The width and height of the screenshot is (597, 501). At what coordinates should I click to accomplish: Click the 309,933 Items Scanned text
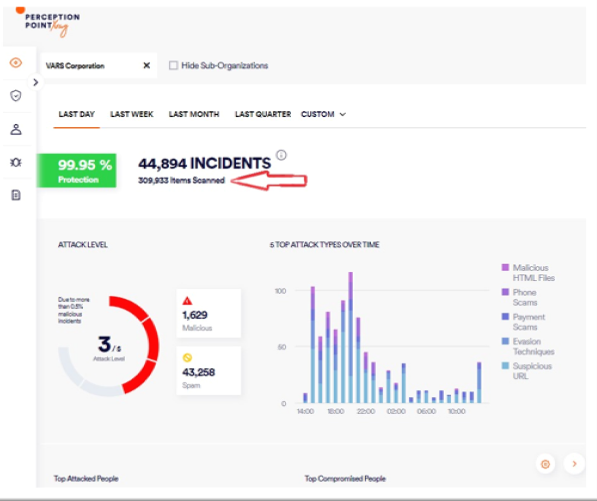point(181,180)
